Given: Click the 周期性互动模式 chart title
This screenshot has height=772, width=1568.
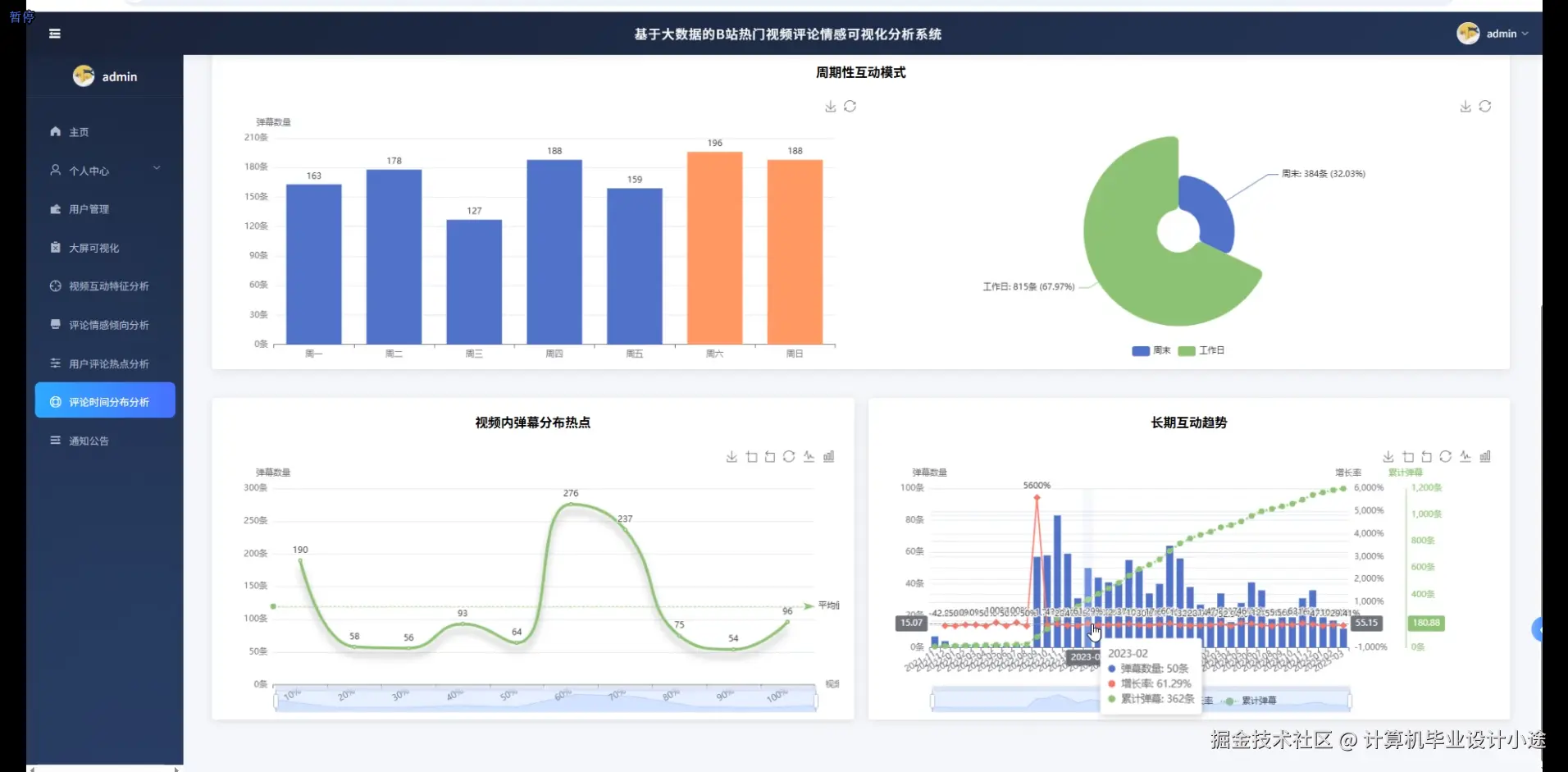Looking at the screenshot, I should coord(861,72).
